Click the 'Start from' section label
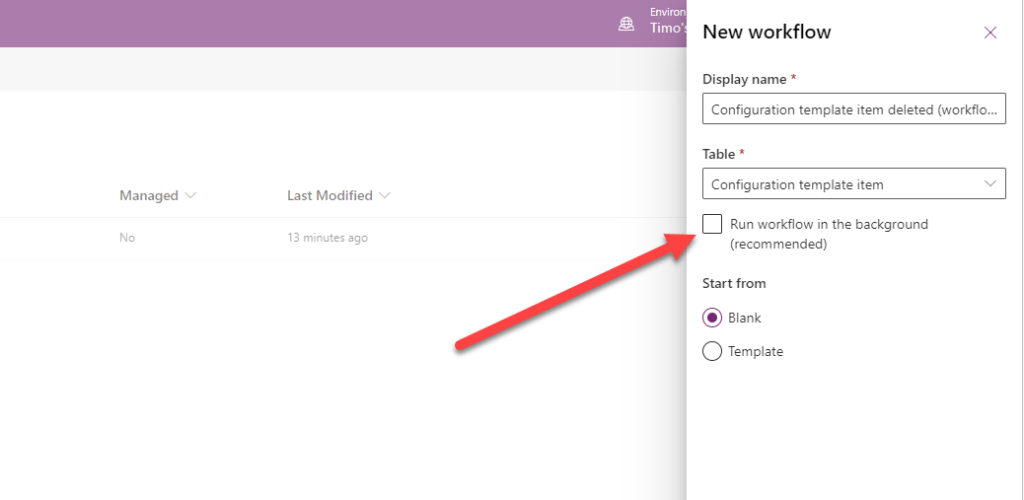 pos(734,284)
